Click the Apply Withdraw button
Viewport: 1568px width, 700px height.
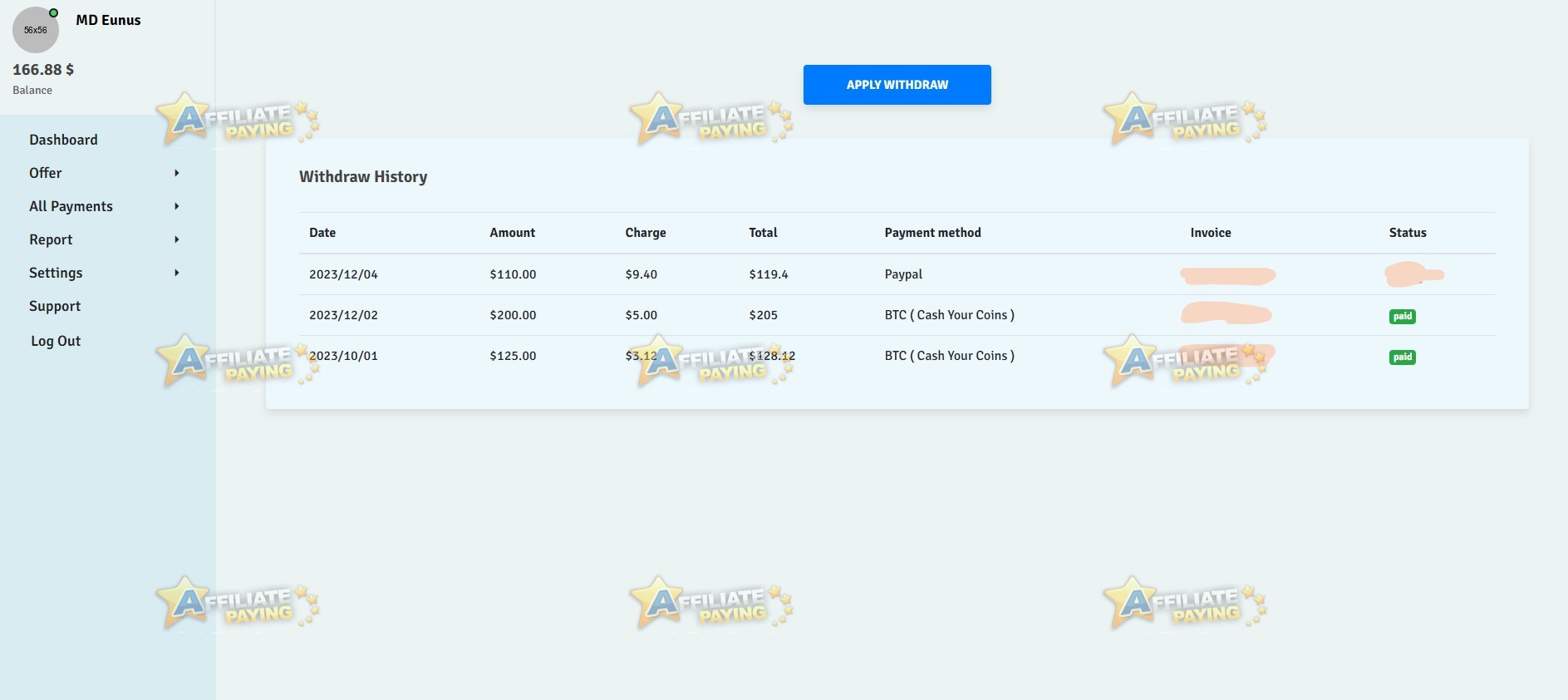897,85
